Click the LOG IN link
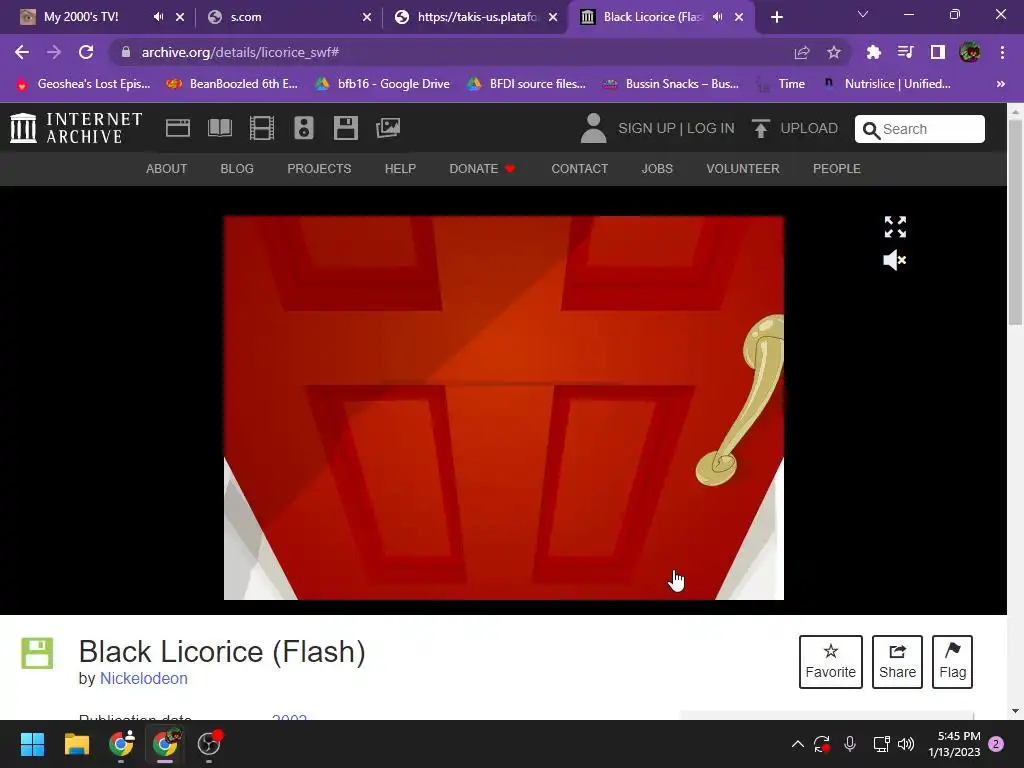Image resolution: width=1024 pixels, height=768 pixels. click(x=711, y=129)
